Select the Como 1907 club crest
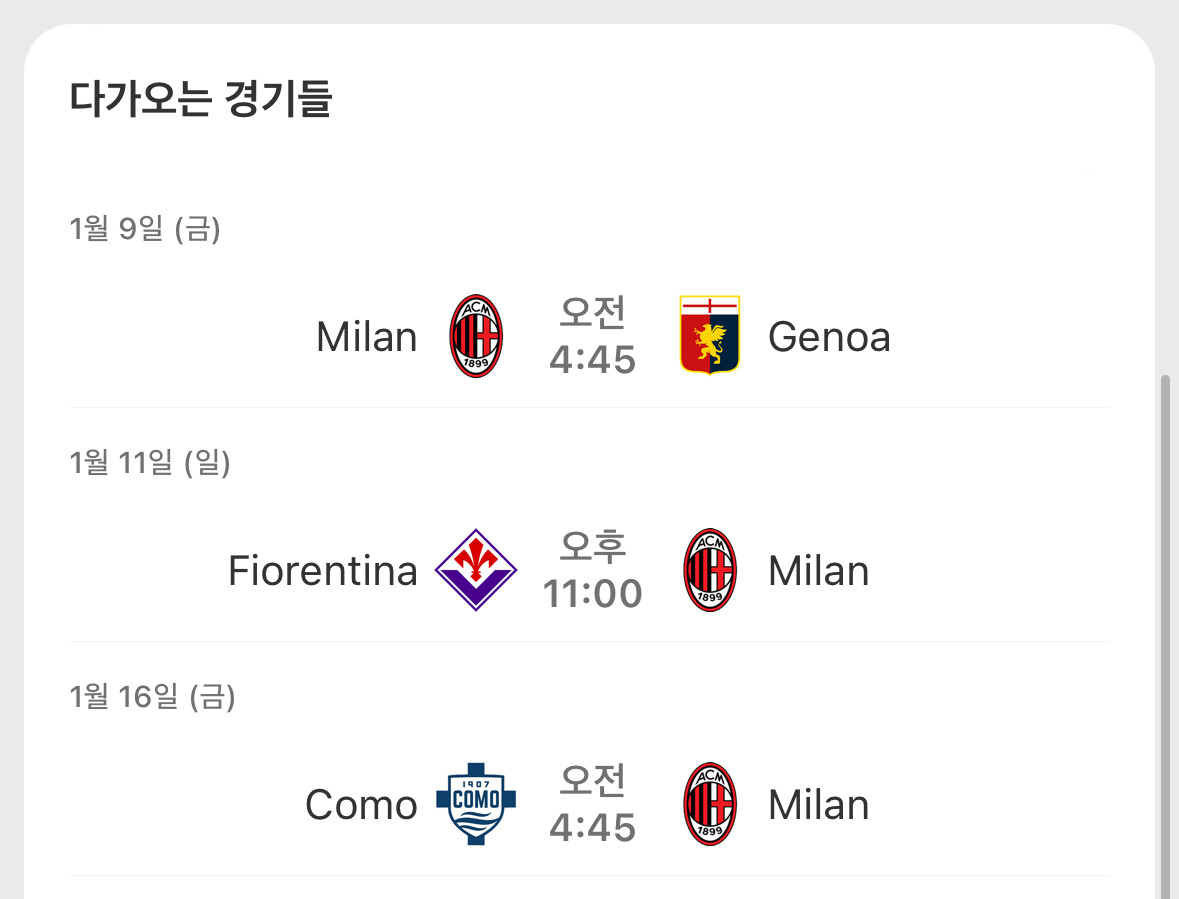This screenshot has height=899, width=1179. point(476,804)
